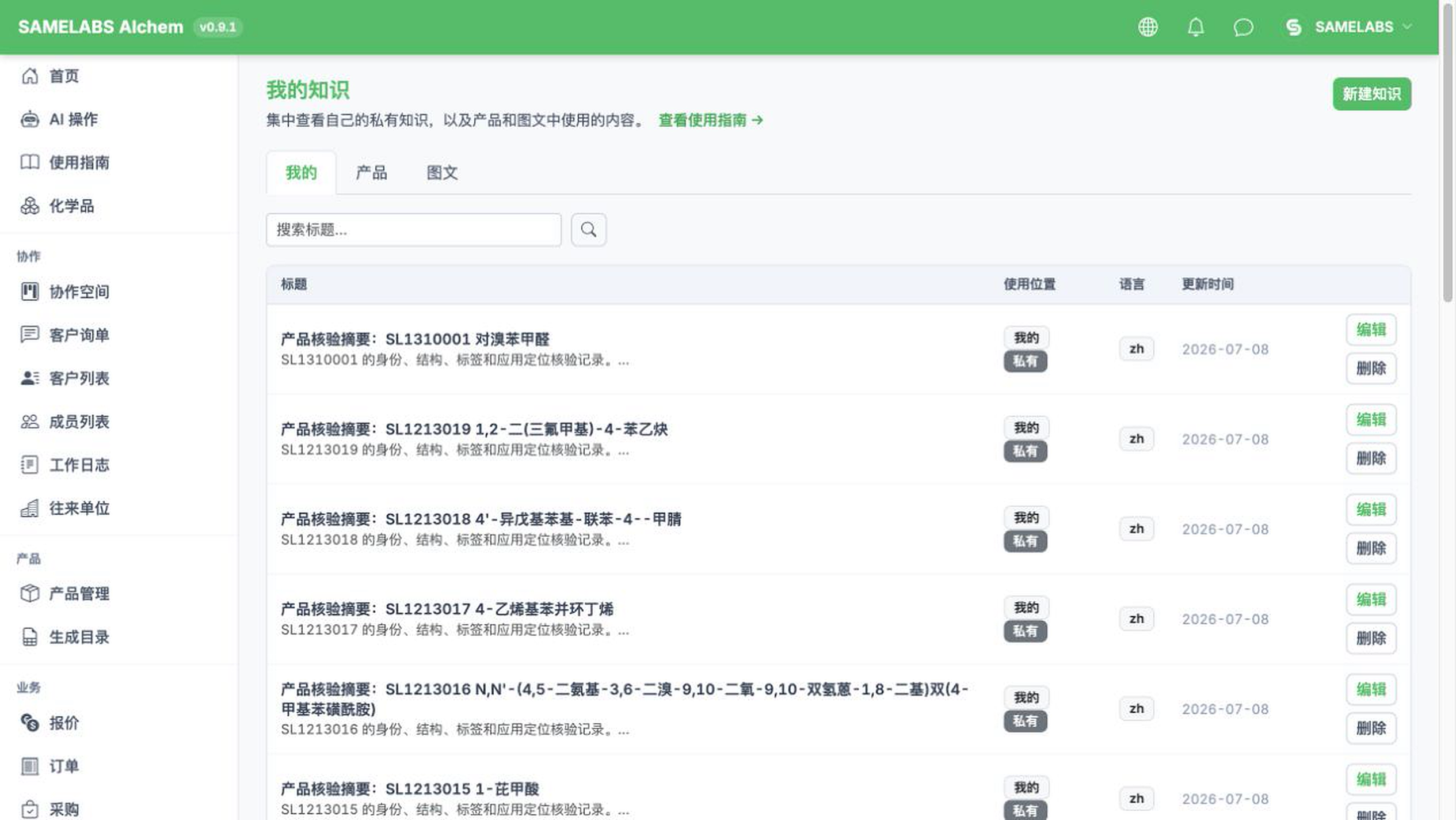Edit the SL1213015 1-芘甲酸 entry
This screenshot has width=1456, height=820.
click(x=1371, y=779)
